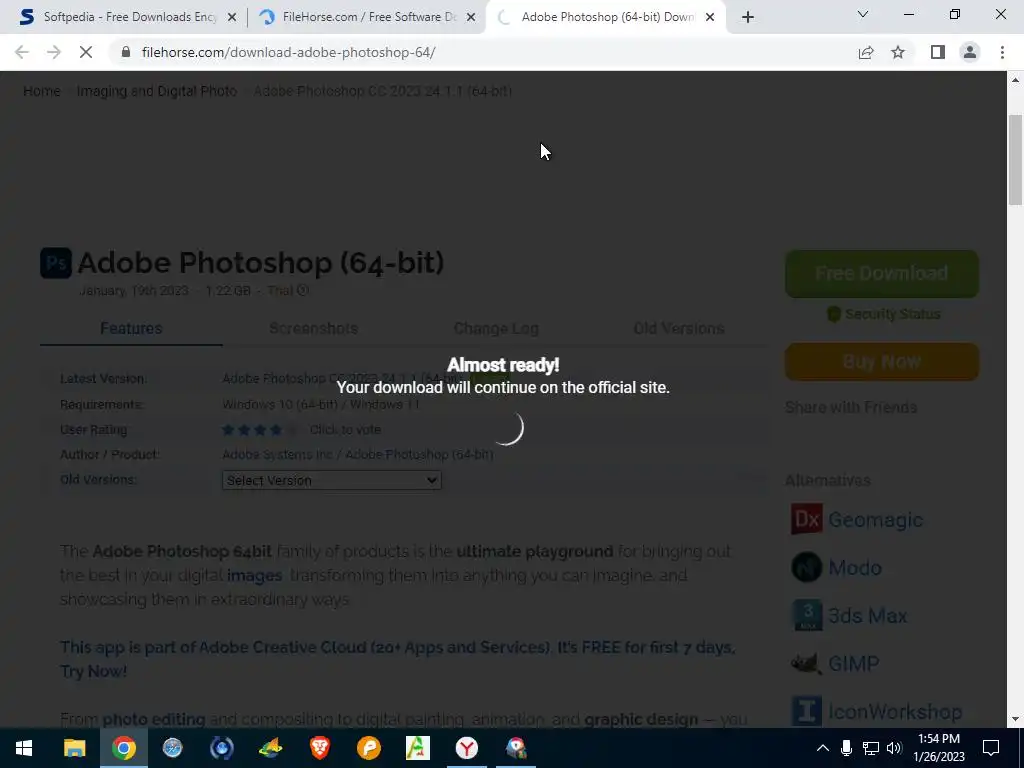1024x768 pixels.
Task: Select the Adobe Photoshop (64-bit) browser tab
Action: pos(606,17)
